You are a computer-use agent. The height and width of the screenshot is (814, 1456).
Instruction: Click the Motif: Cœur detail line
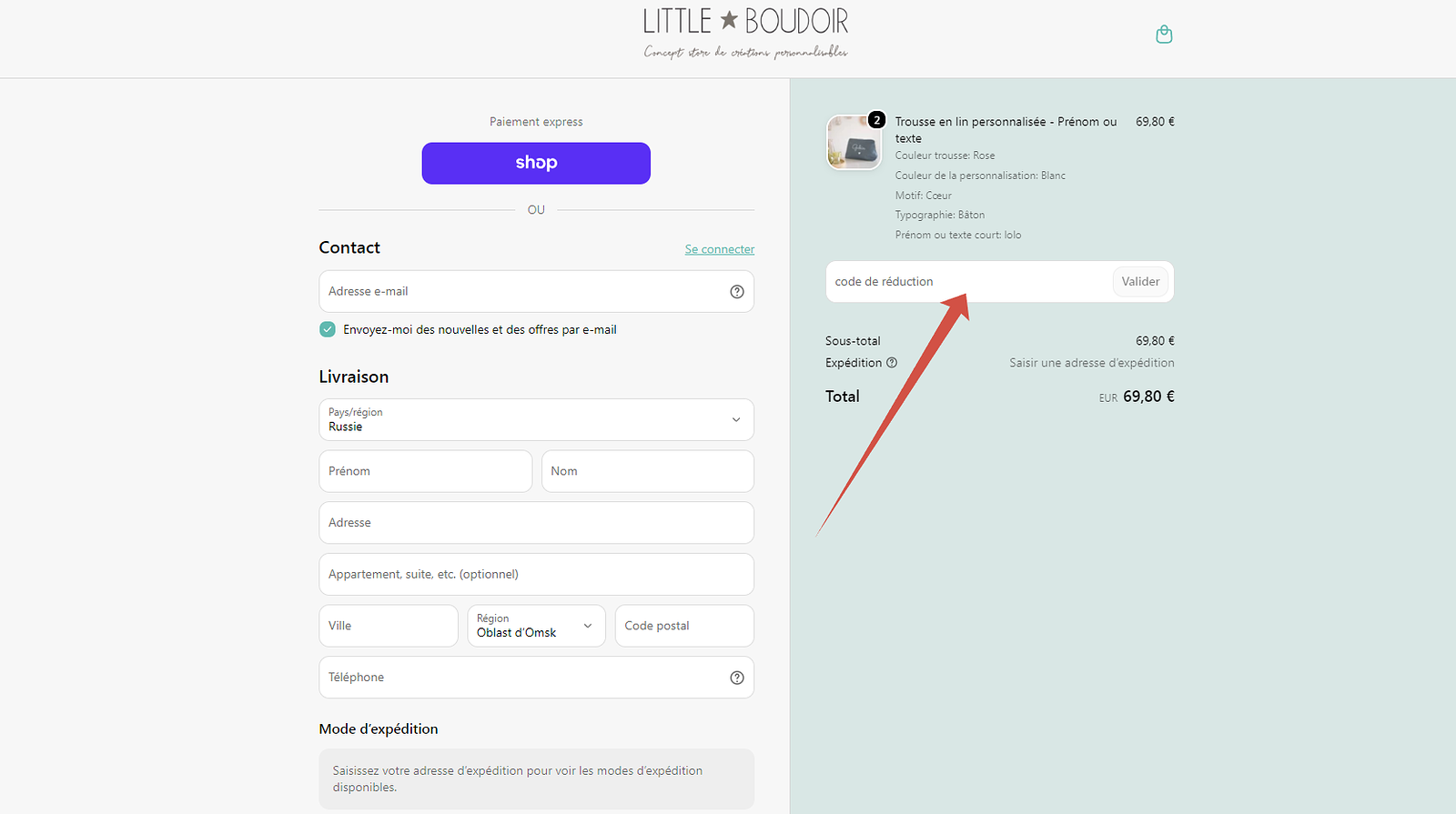tap(924, 196)
